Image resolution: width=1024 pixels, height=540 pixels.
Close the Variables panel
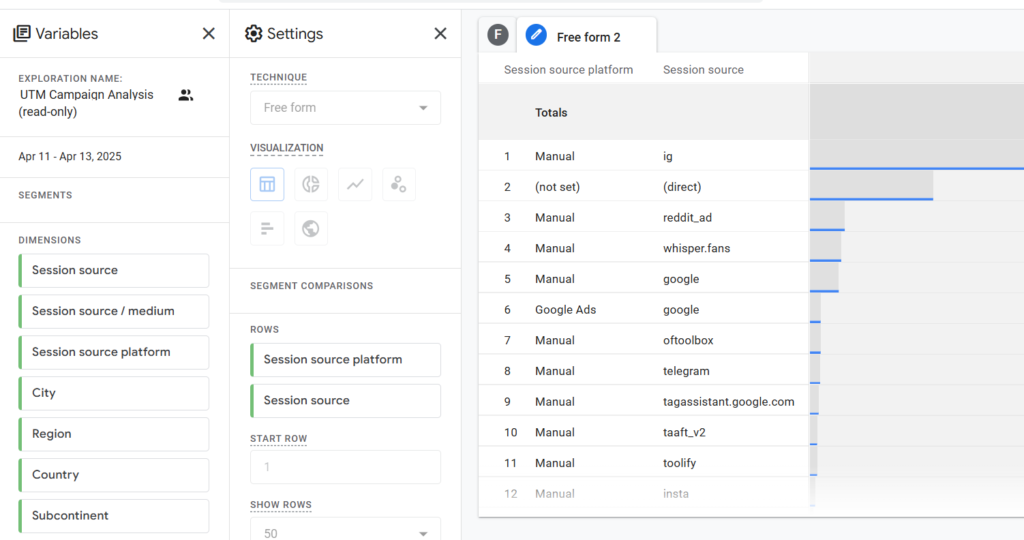point(208,33)
